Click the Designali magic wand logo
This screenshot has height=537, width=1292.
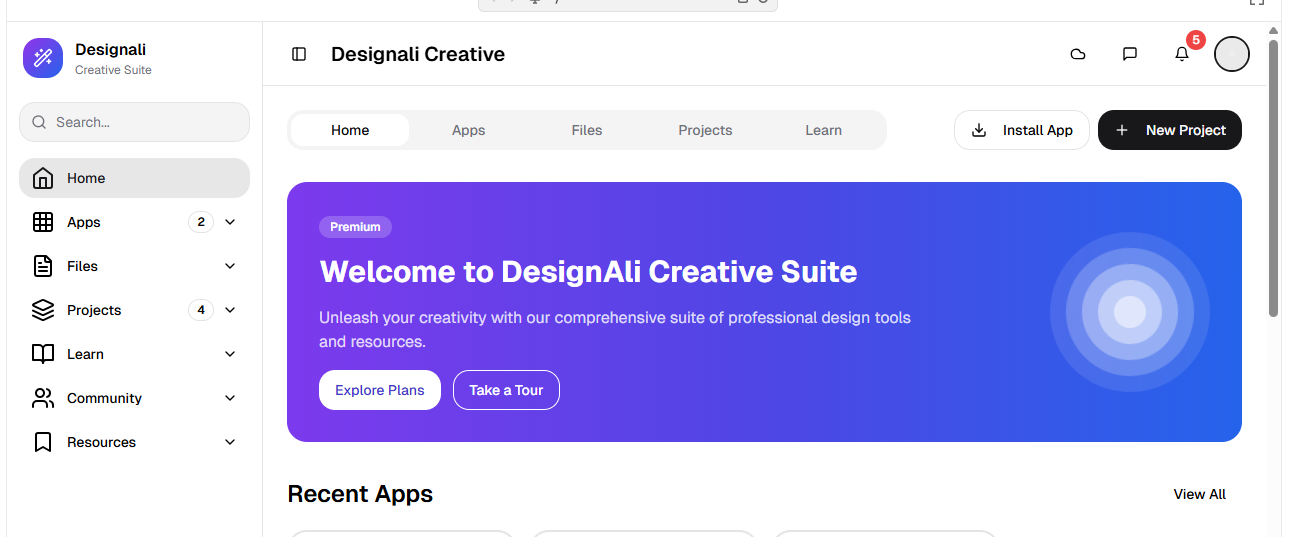coord(43,58)
